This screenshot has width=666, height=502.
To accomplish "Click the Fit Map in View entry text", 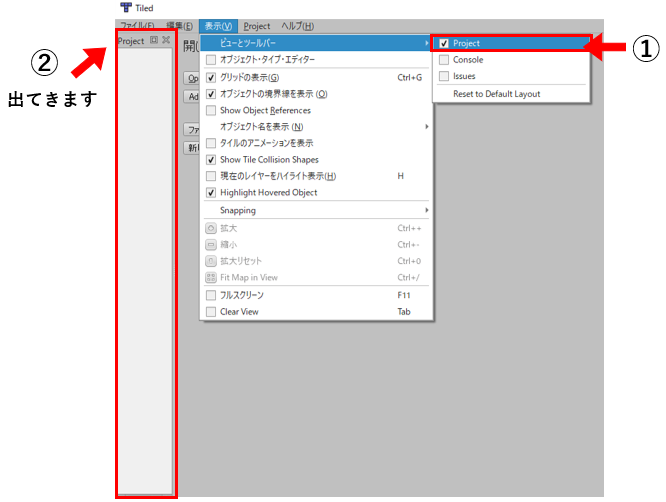I will coord(249,278).
